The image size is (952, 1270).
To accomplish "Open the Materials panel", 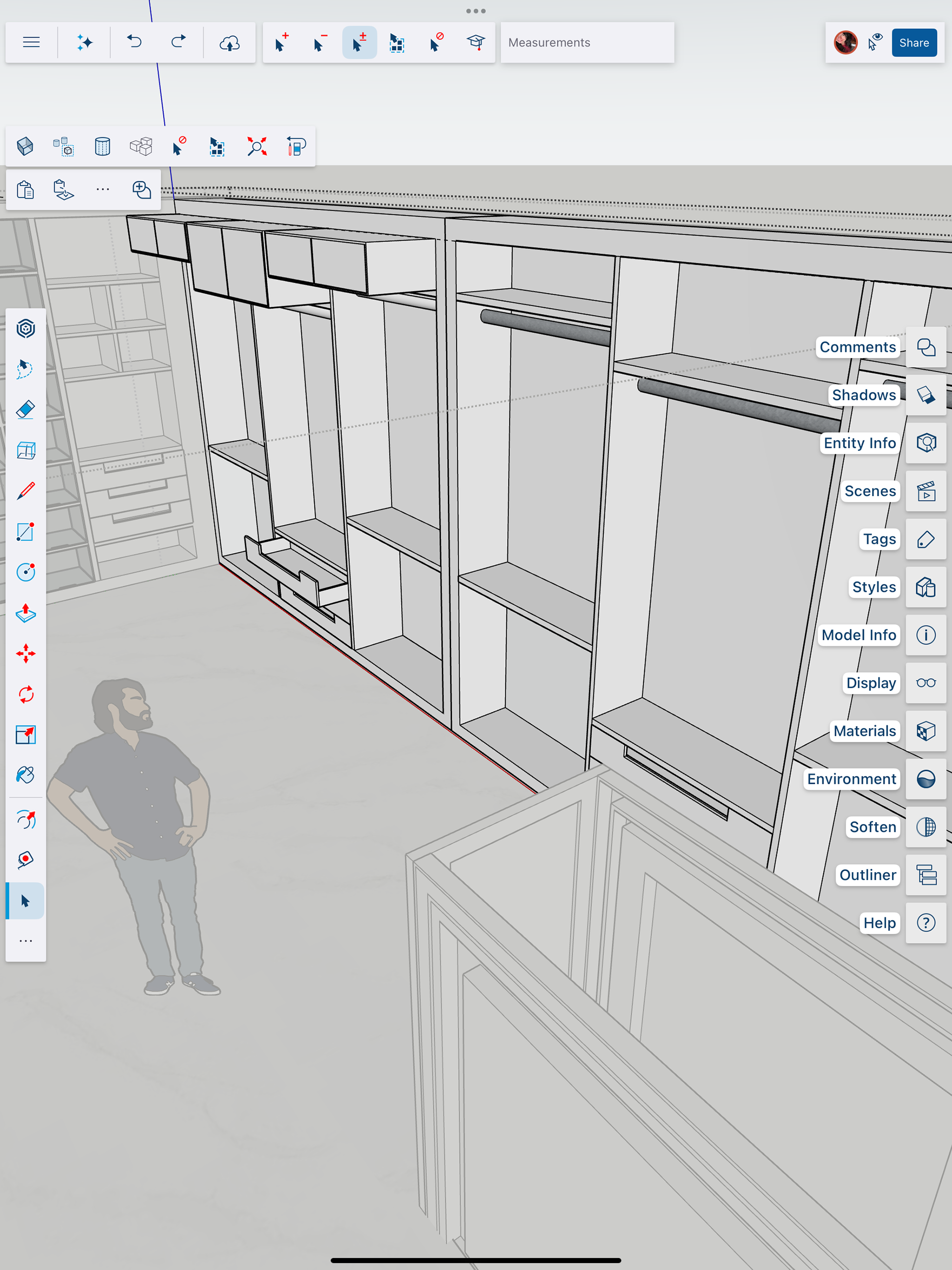I will 926,731.
